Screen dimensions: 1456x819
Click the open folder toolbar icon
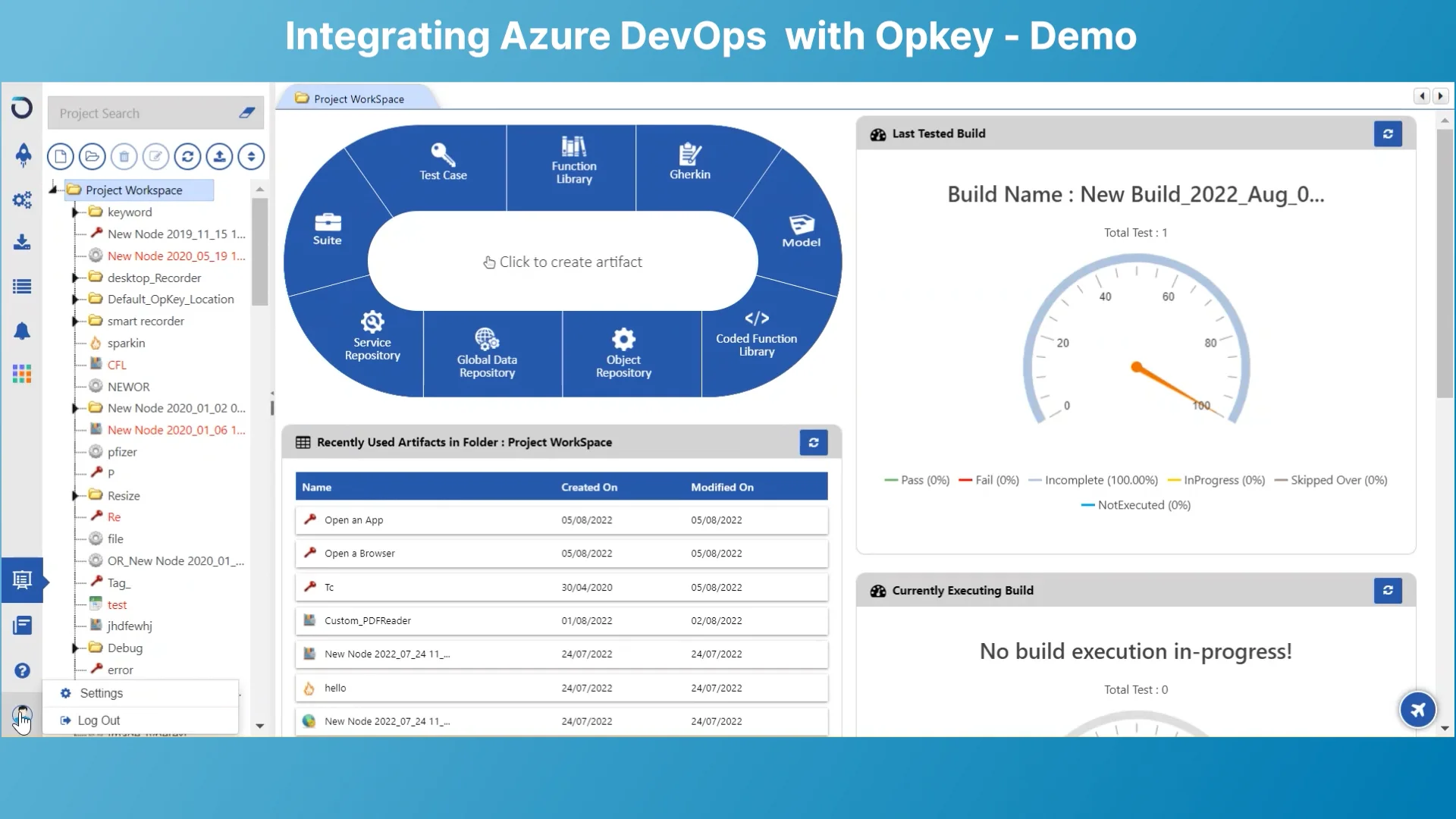point(93,157)
